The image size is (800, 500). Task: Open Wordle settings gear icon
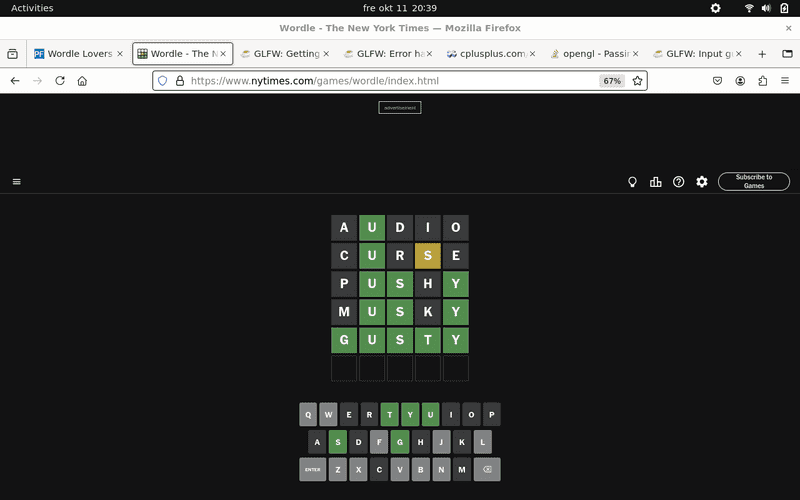[702, 182]
